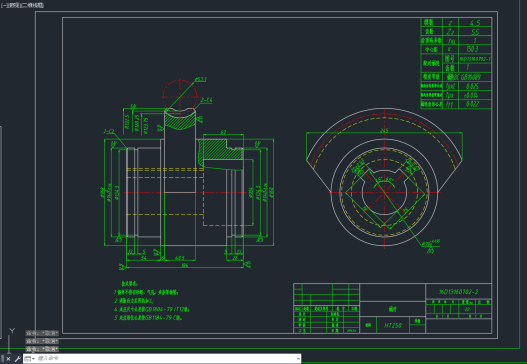Click the 48.5 dimension text

180,258
